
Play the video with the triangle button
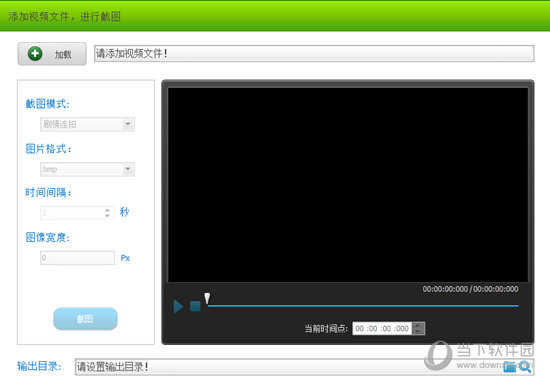point(178,306)
